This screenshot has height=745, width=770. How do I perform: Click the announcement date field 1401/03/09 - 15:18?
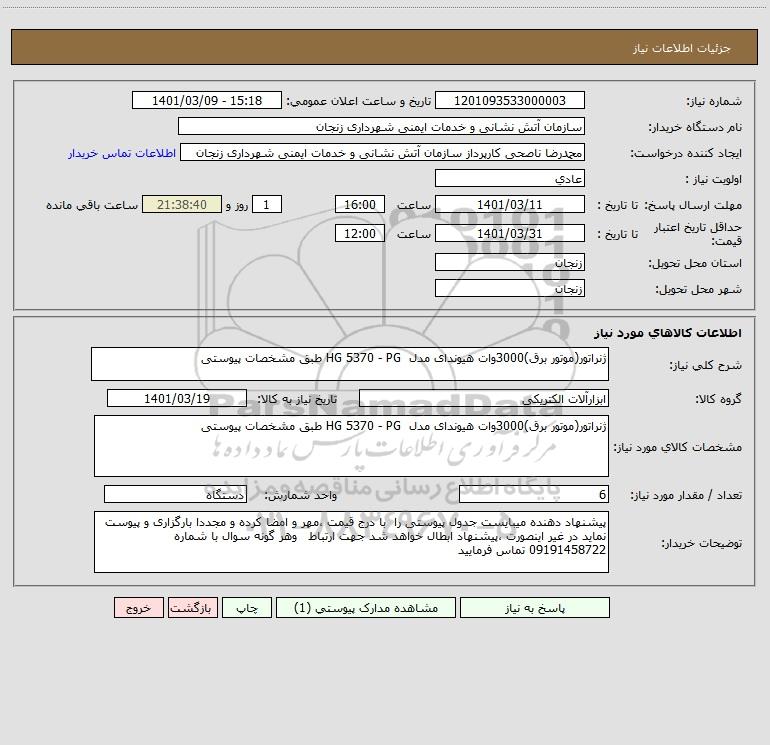point(207,100)
